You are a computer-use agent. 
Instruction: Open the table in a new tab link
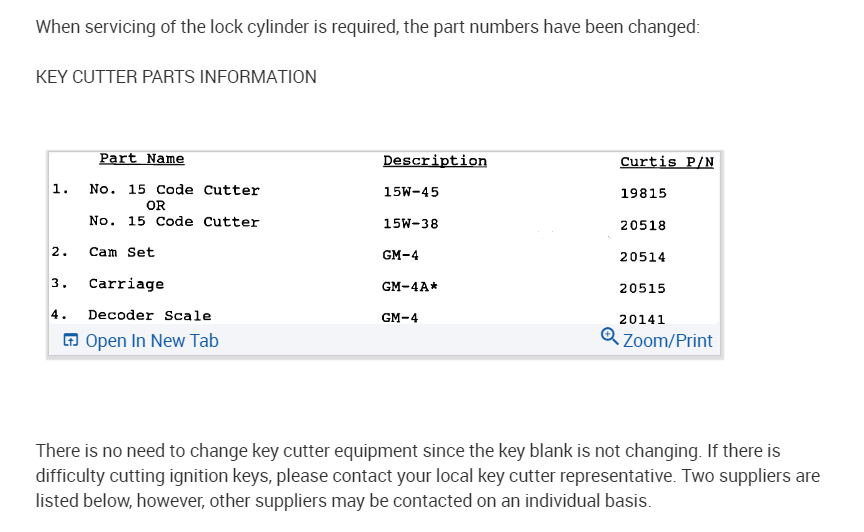point(151,341)
